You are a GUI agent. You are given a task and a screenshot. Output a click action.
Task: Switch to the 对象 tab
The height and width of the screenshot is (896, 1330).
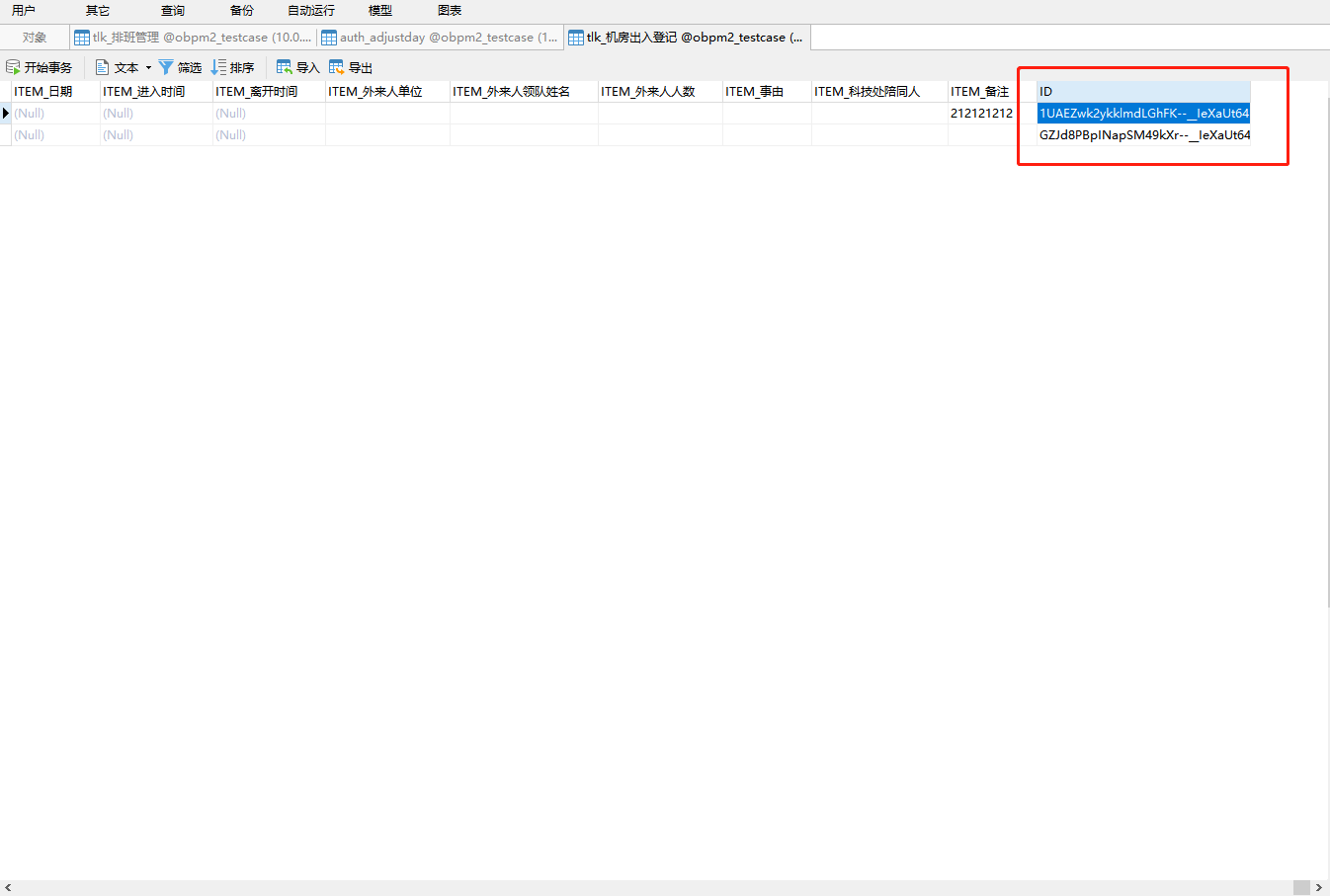click(35, 38)
